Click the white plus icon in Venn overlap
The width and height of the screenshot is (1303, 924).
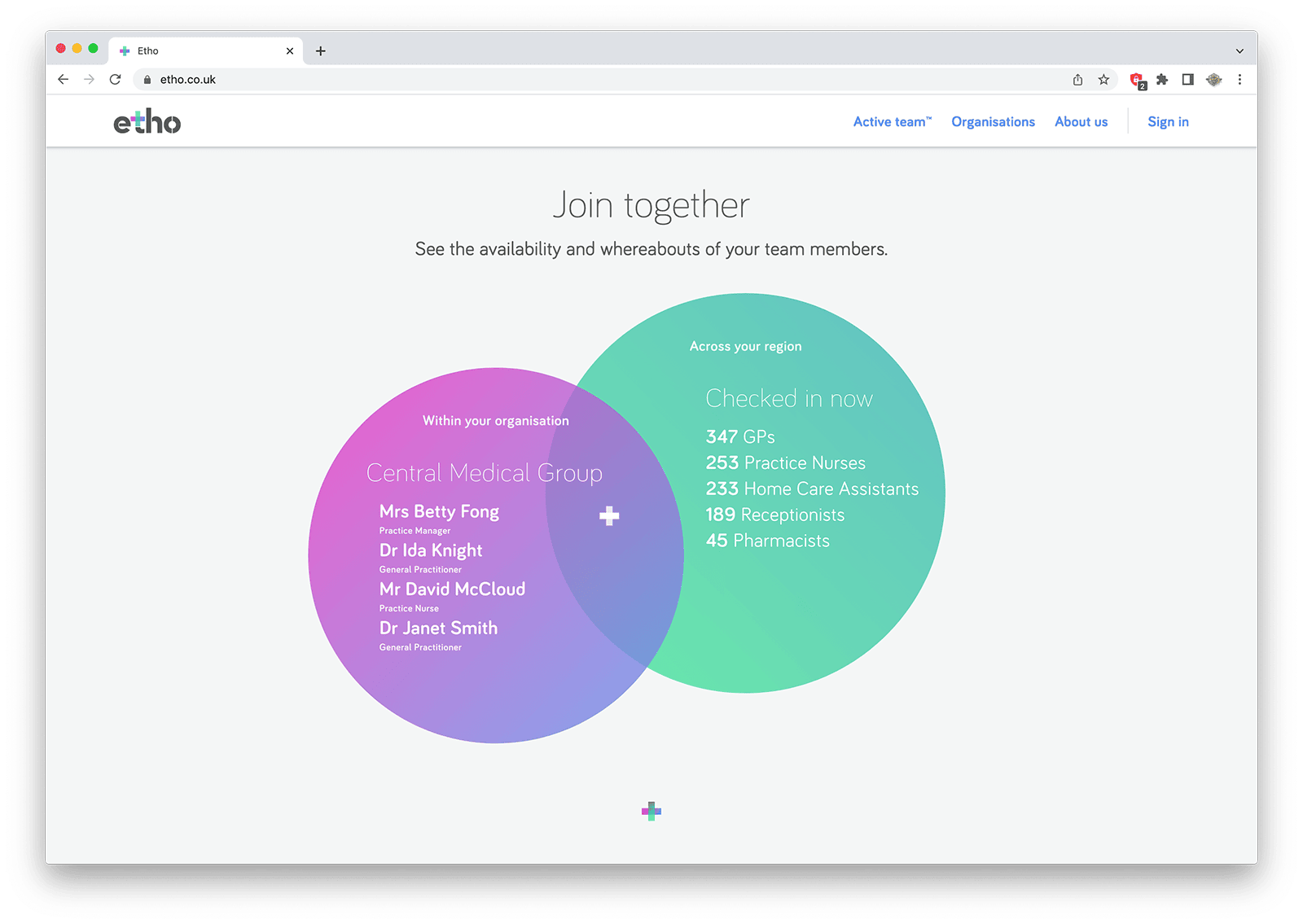[x=609, y=516]
